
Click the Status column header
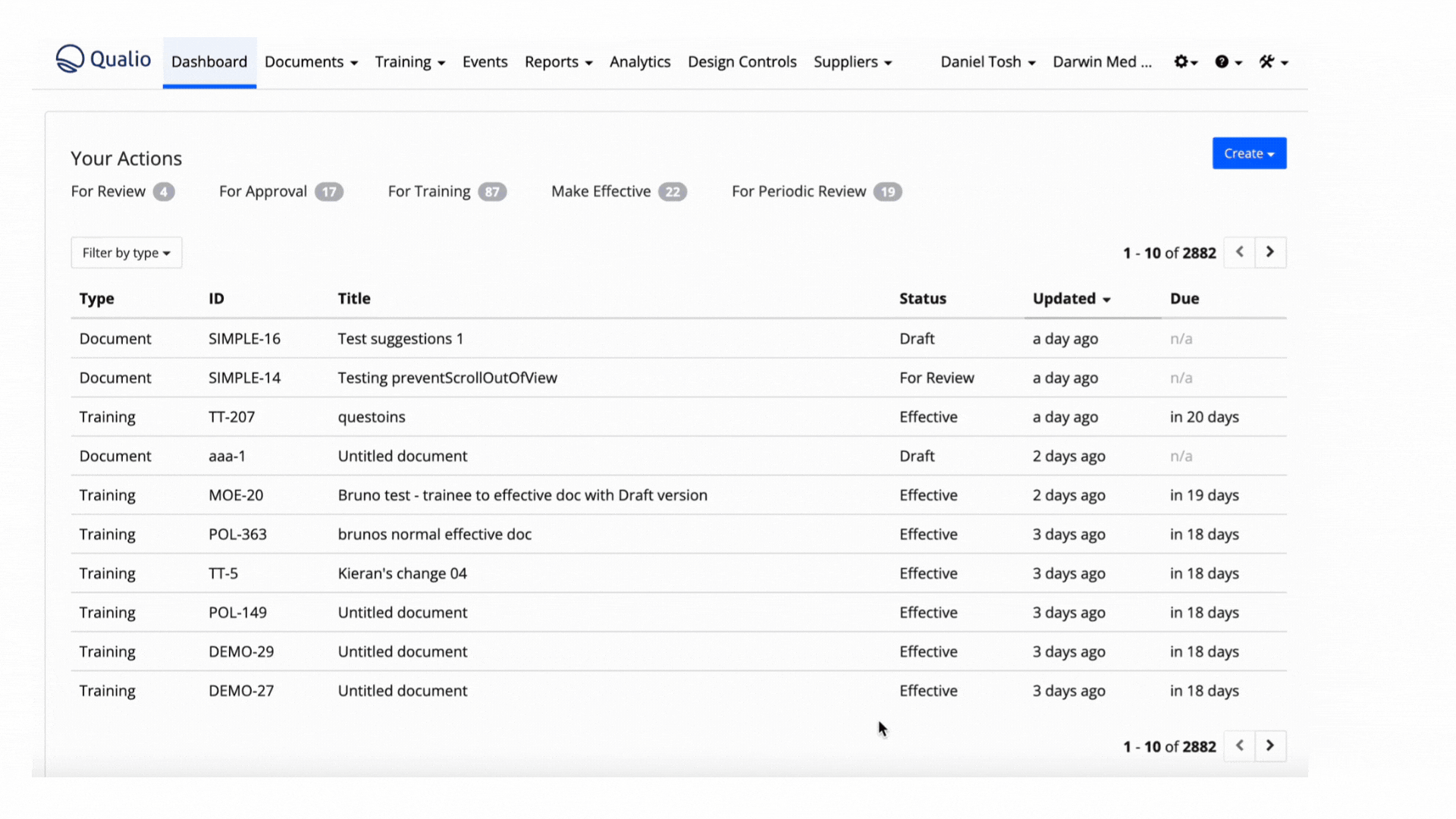923,299
